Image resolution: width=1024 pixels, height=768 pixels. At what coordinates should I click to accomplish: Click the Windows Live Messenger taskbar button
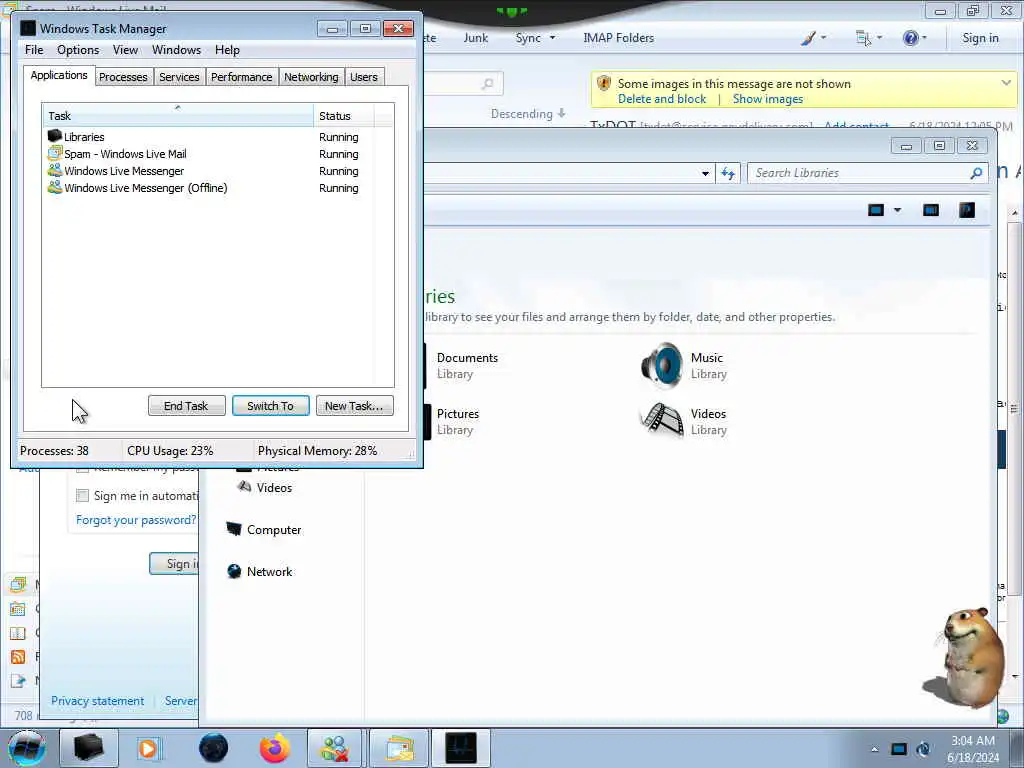click(x=334, y=748)
